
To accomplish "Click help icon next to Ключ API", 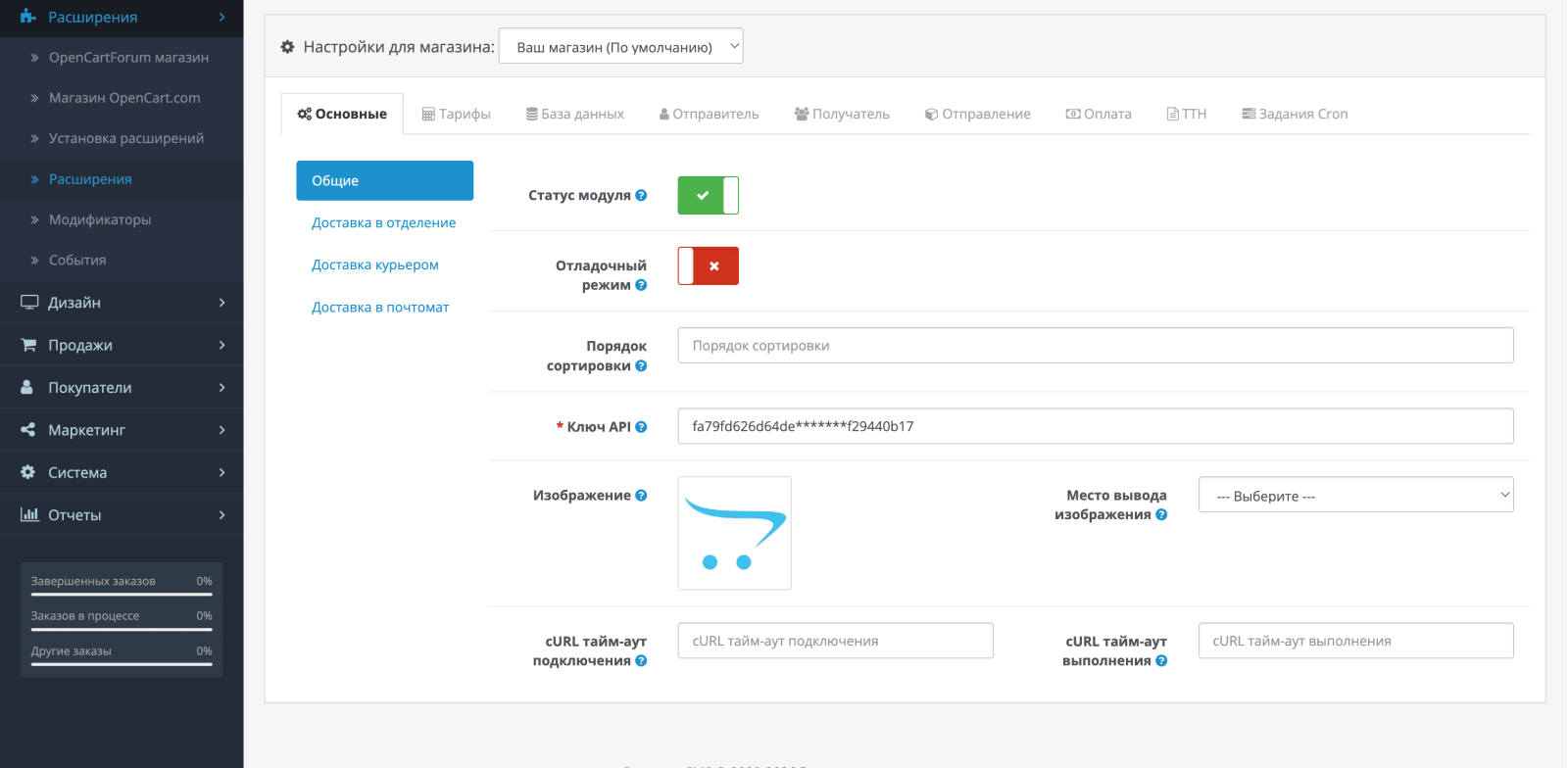I will (641, 426).
